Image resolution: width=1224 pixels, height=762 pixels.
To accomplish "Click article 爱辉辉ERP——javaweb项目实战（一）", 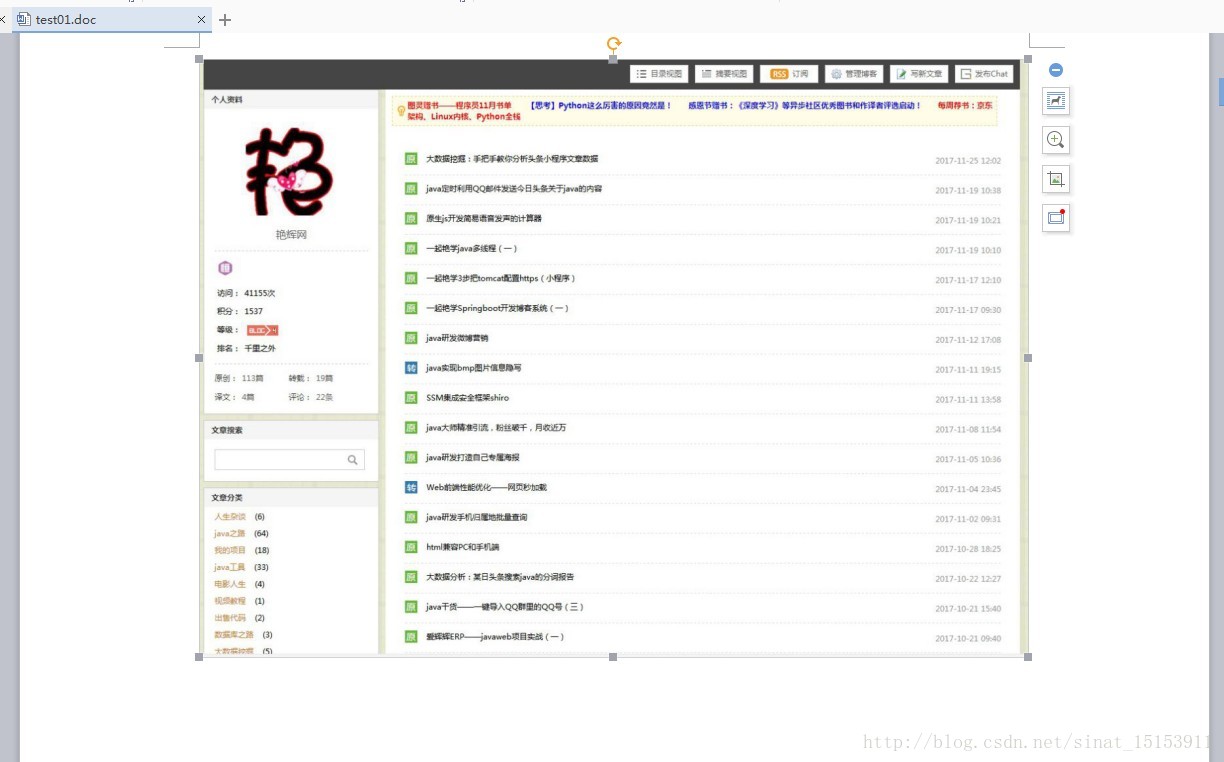I will (x=495, y=637).
